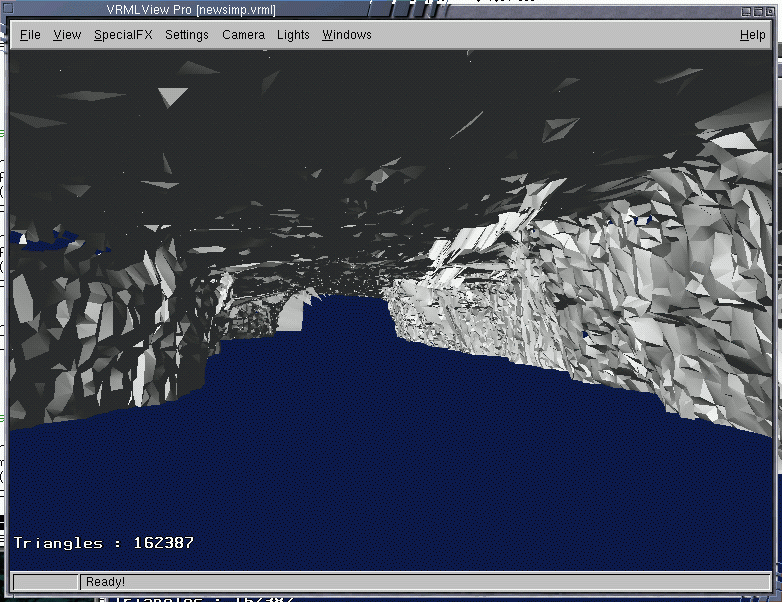Click the empty status bar field
Image resolution: width=782 pixels, height=602 pixels.
point(45,582)
